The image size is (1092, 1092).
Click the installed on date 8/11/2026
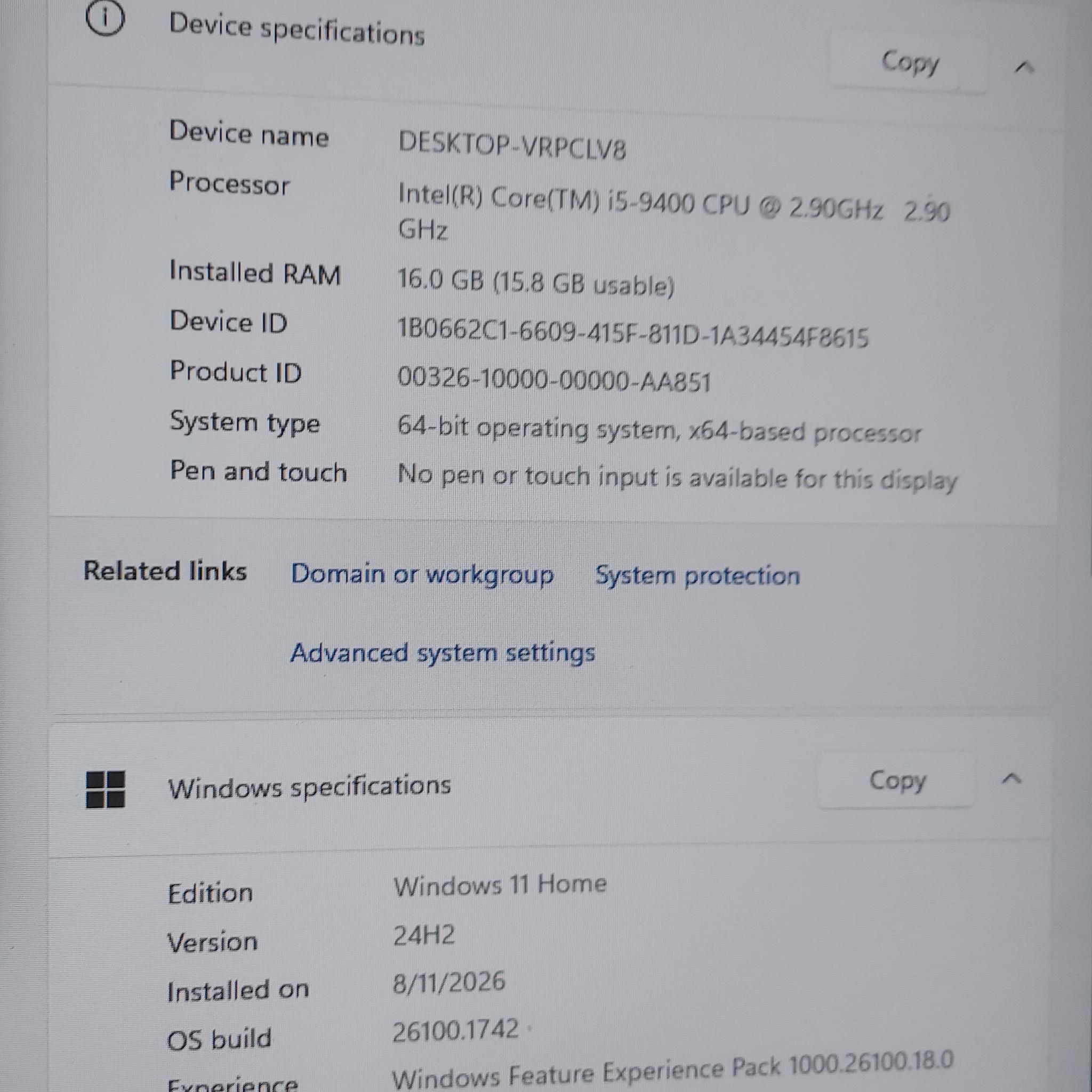click(449, 982)
